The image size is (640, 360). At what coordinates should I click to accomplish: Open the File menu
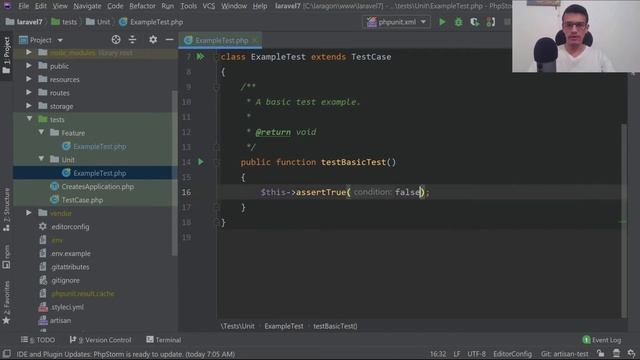pyautogui.click(x=24, y=6)
